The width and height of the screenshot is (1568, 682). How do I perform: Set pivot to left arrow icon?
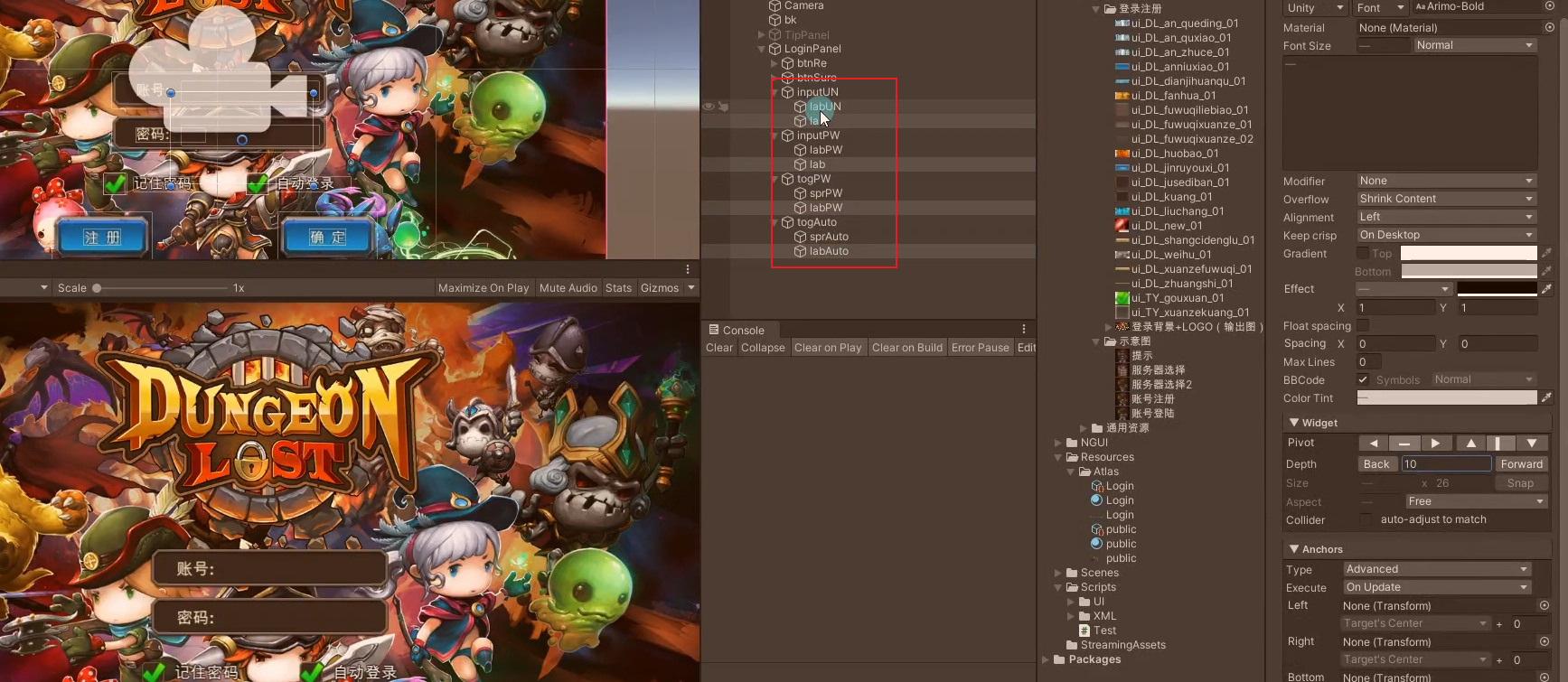(x=1374, y=444)
